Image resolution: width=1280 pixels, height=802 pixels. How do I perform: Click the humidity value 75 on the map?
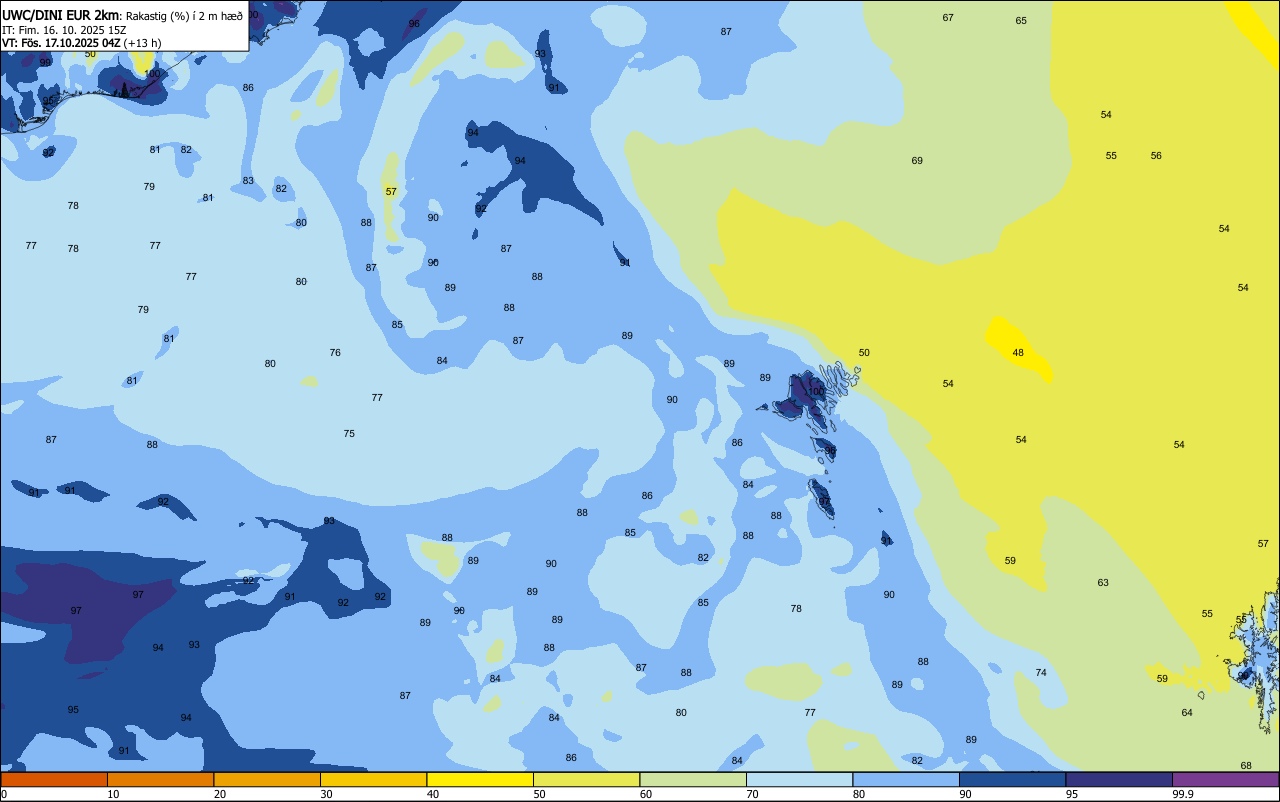point(349,434)
